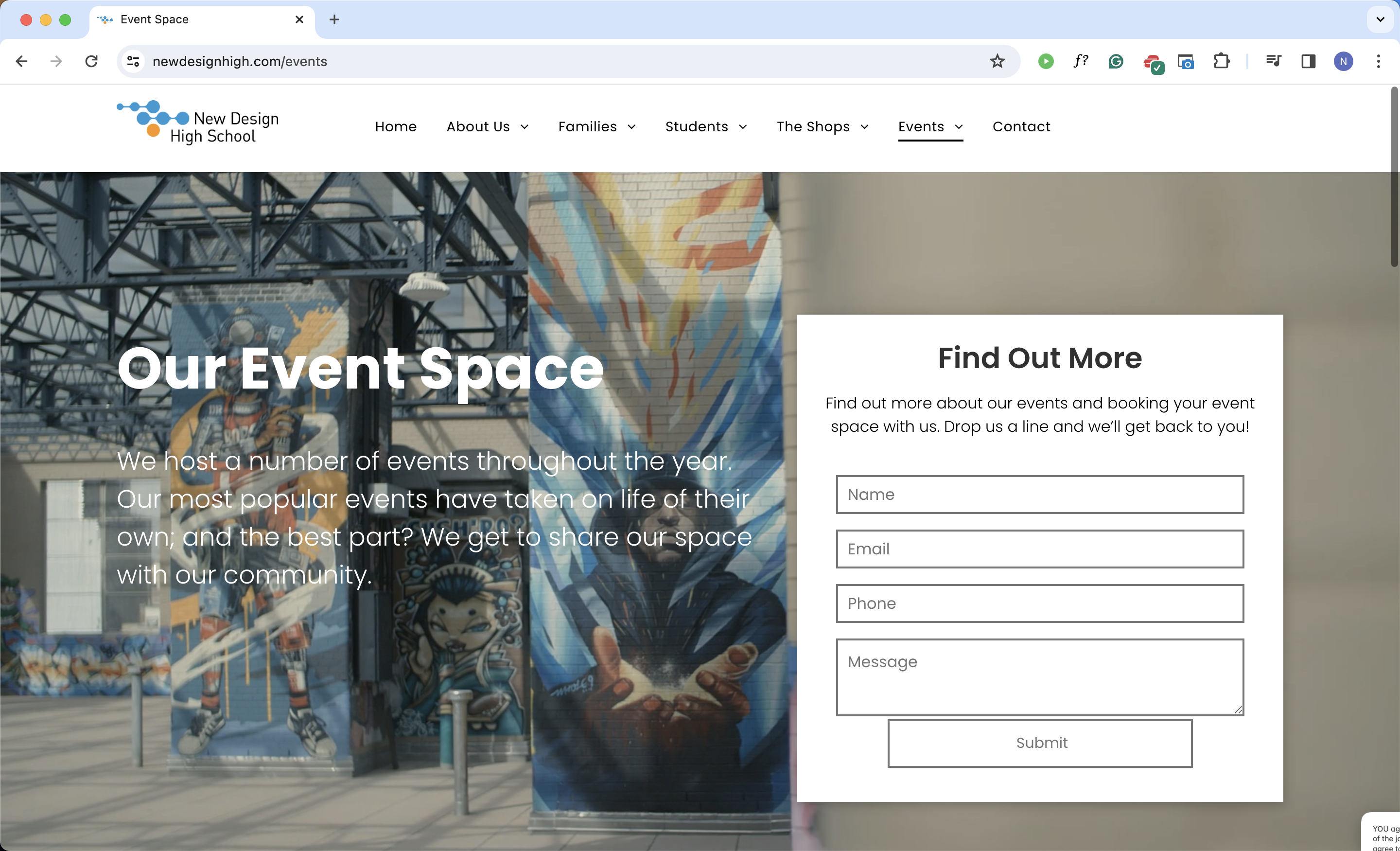Reload the page
This screenshot has width=1400, height=851.
pos(91,61)
